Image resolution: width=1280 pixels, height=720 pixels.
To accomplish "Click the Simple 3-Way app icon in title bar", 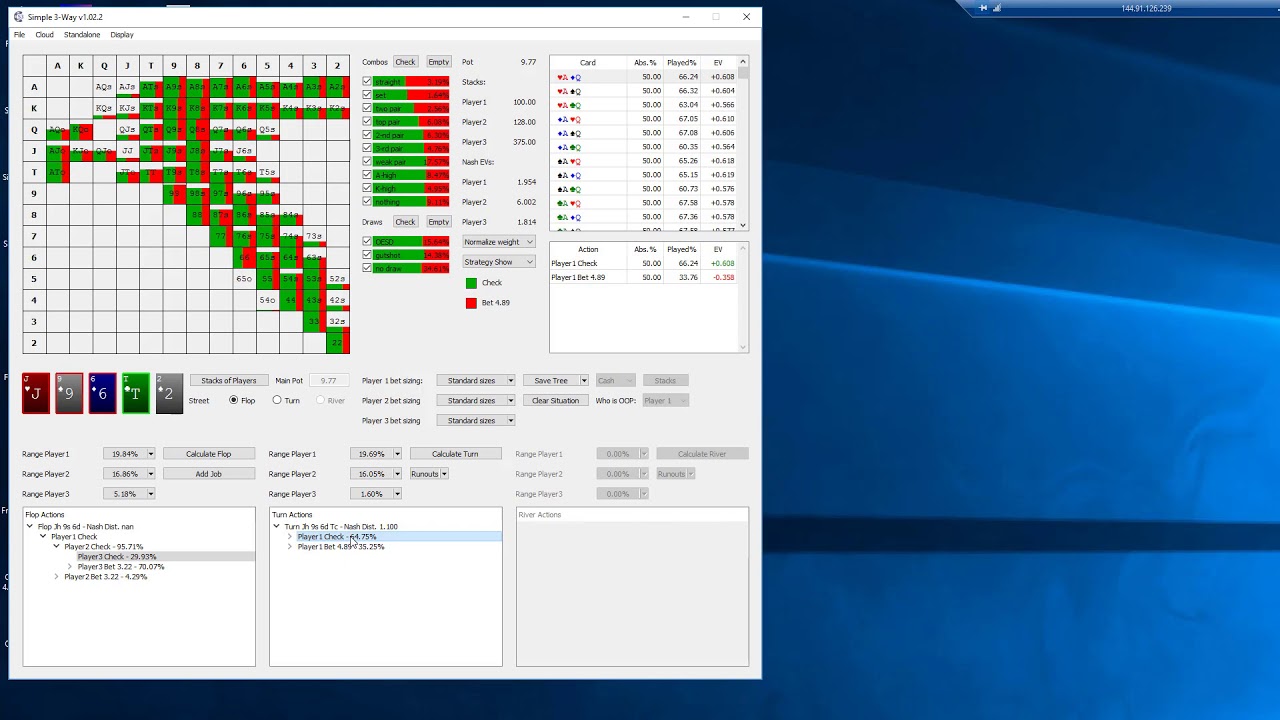I will (x=19, y=17).
